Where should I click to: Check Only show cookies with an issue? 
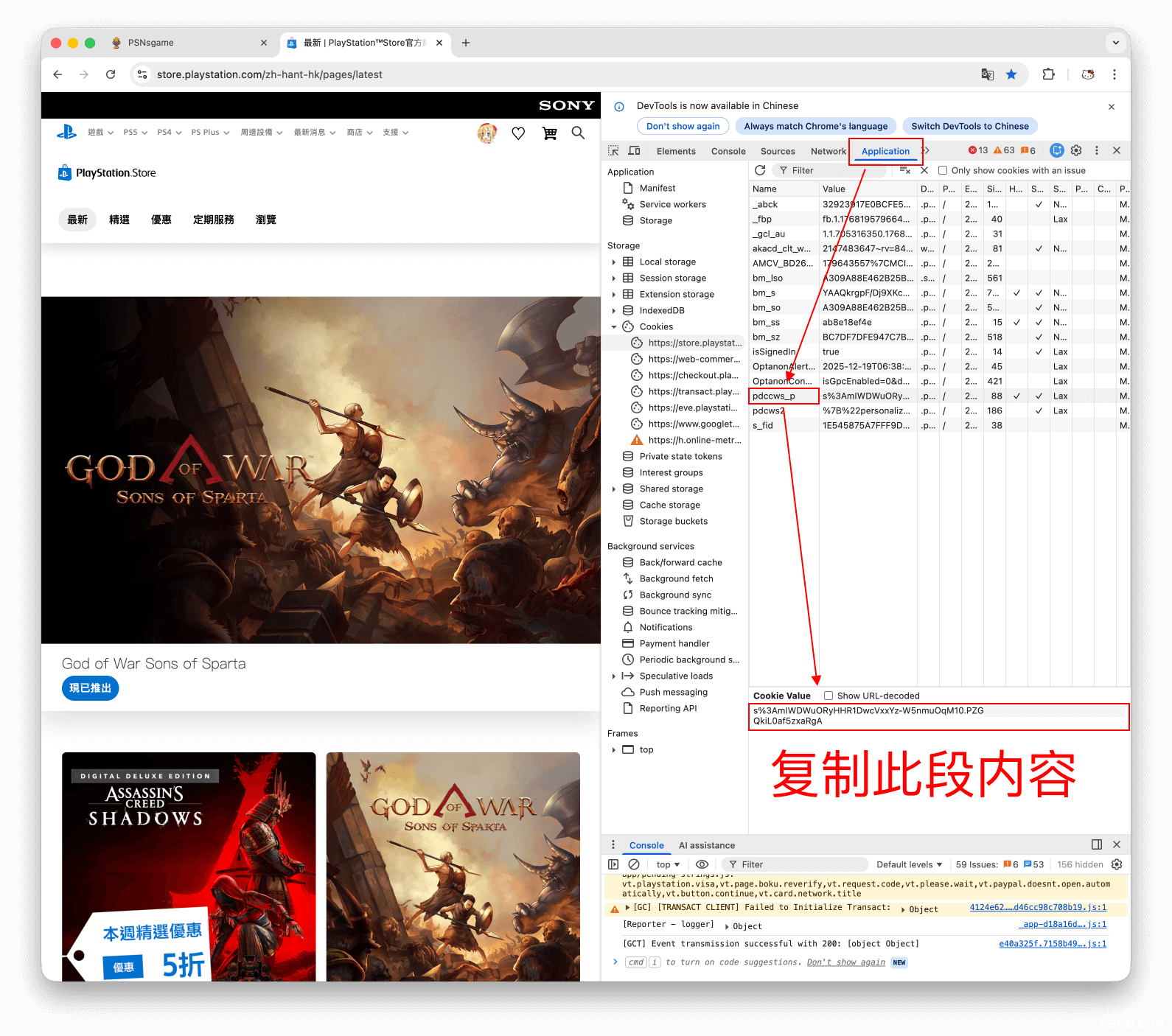943,170
